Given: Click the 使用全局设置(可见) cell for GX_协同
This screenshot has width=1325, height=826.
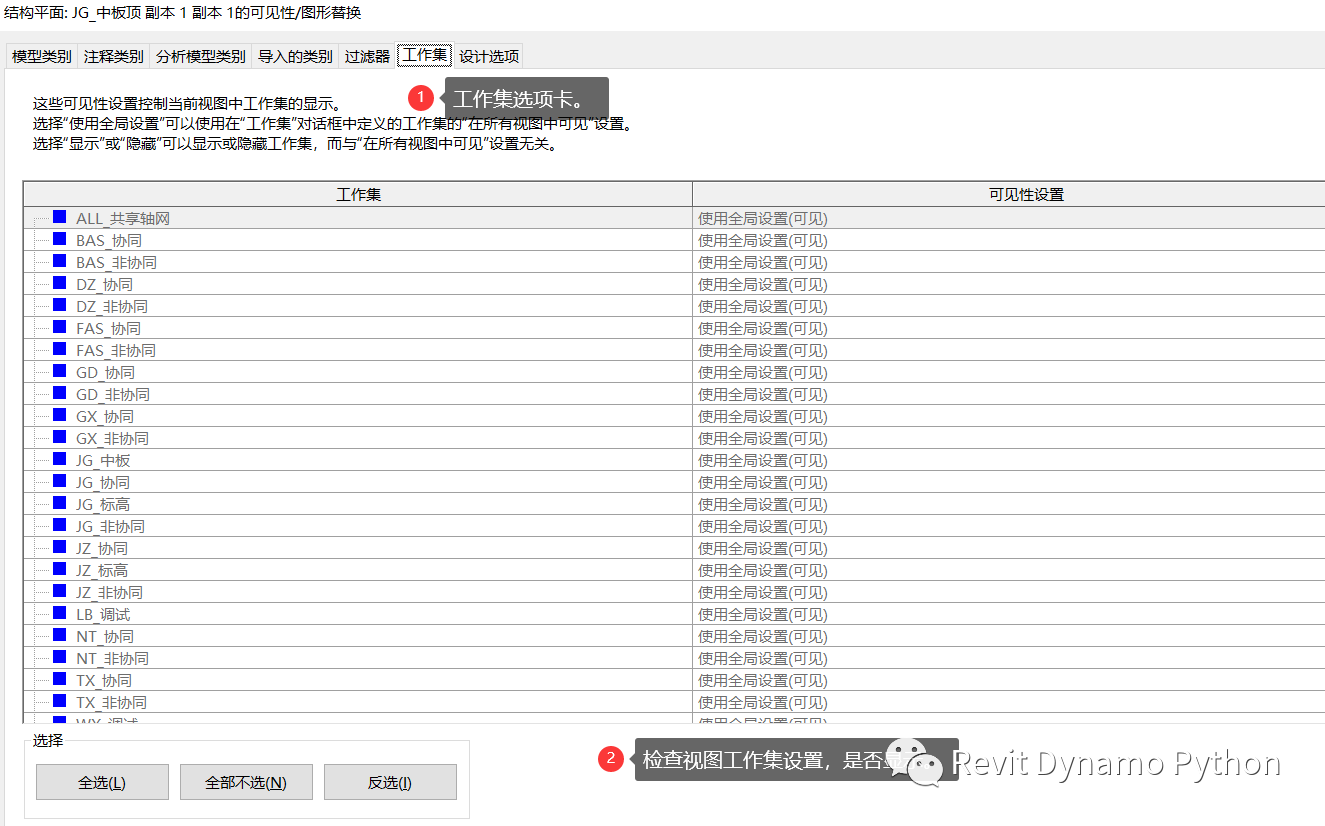Looking at the screenshot, I should click(1009, 416).
